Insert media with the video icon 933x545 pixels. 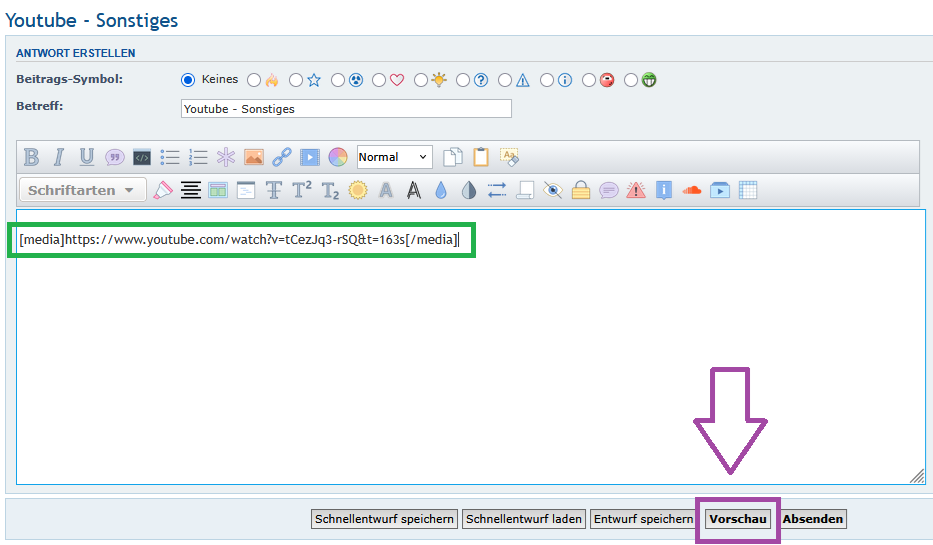(x=310, y=157)
